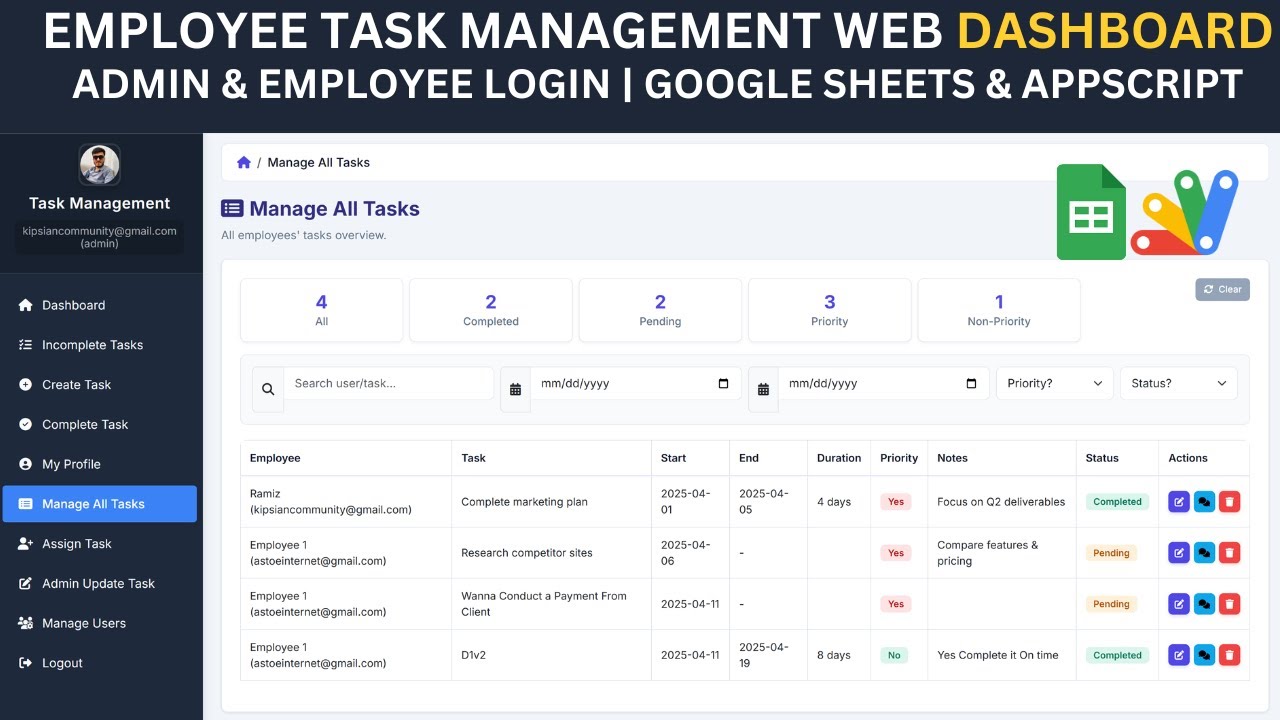This screenshot has height=720, width=1280.
Task: Click the Search user/task input field
Action: point(389,383)
